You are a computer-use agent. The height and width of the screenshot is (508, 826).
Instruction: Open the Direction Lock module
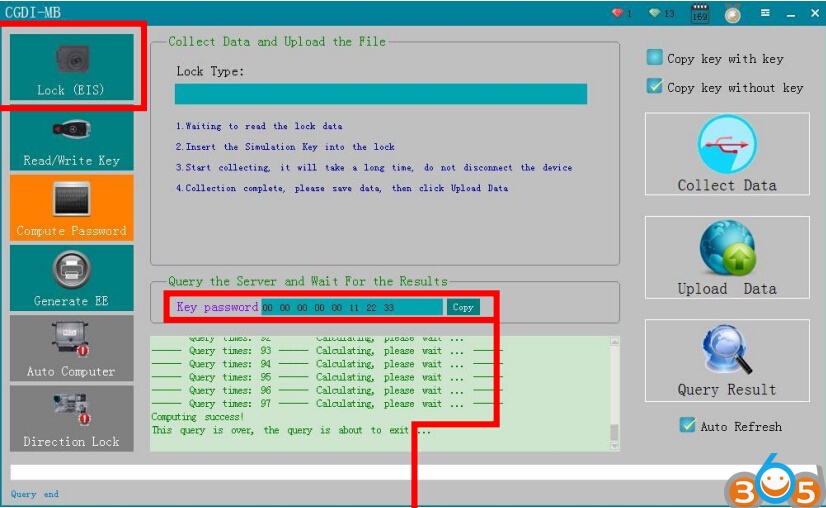[72, 418]
